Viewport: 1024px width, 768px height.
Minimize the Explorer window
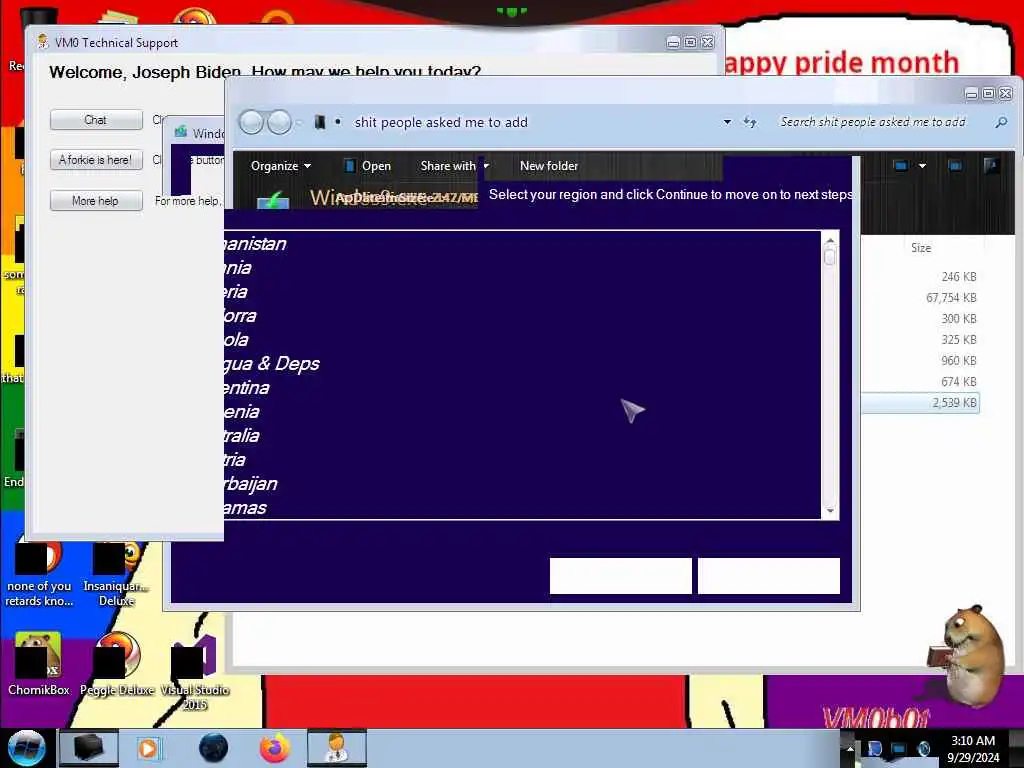coord(971,94)
